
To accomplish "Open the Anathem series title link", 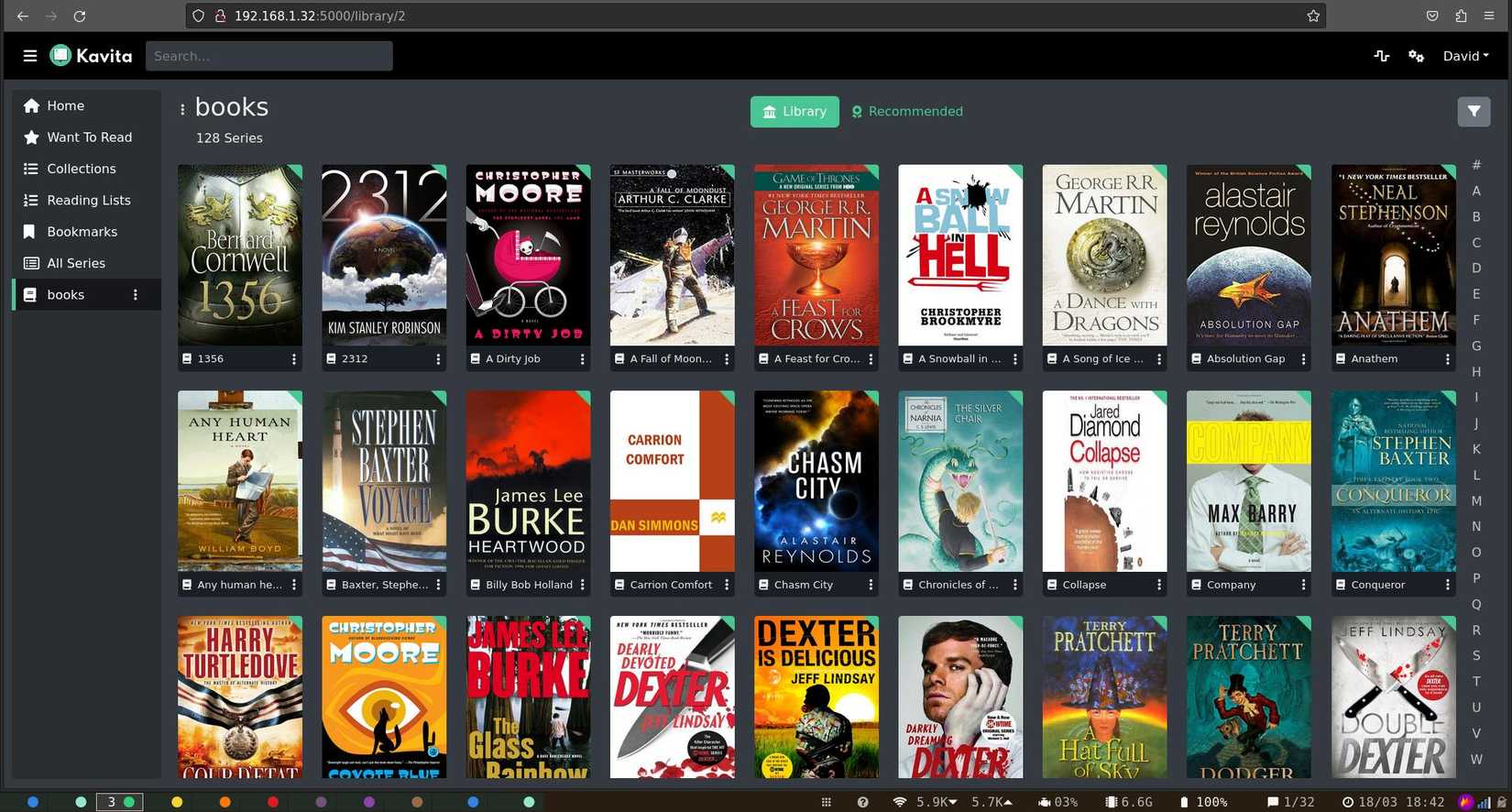I will point(1375,359).
